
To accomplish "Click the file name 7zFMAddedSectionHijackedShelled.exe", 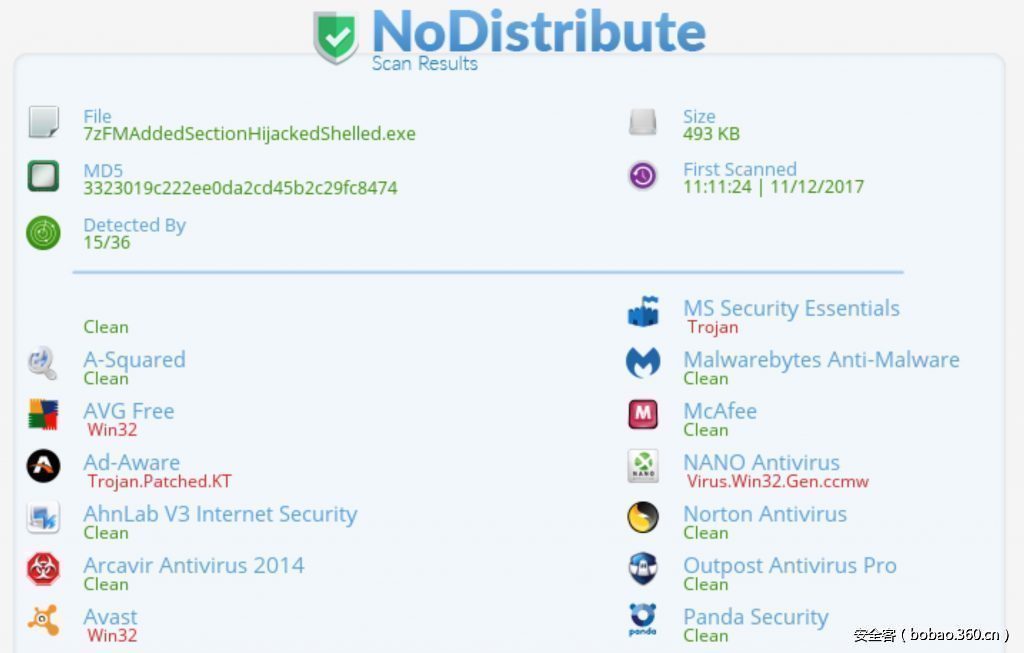I will [249, 133].
